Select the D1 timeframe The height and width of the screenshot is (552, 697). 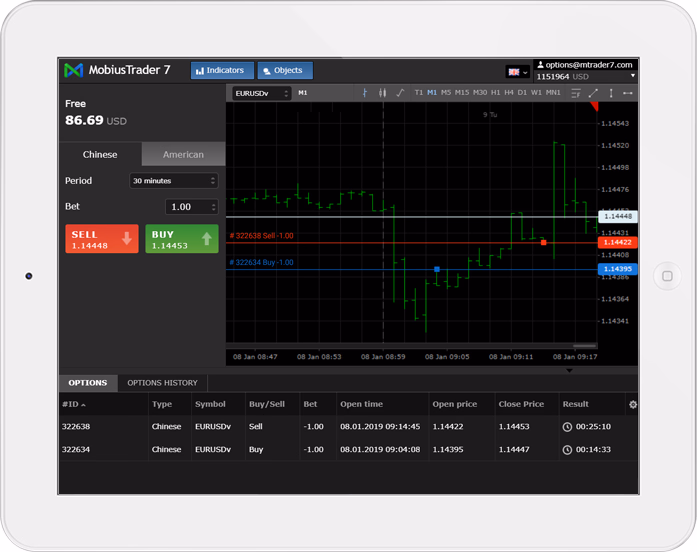(522, 92)
